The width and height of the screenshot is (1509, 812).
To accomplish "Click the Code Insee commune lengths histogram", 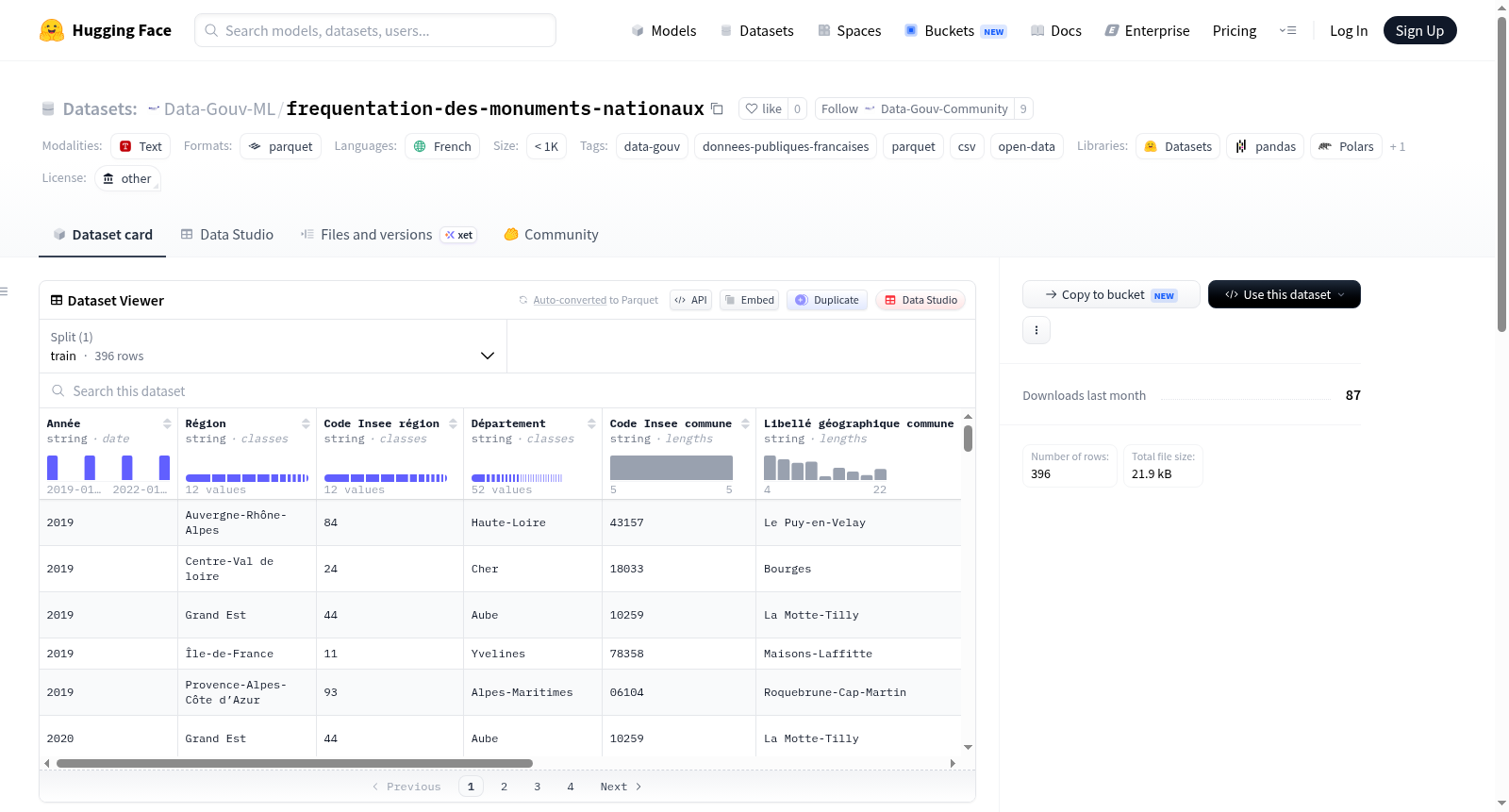I will click(x=672, y=468).
